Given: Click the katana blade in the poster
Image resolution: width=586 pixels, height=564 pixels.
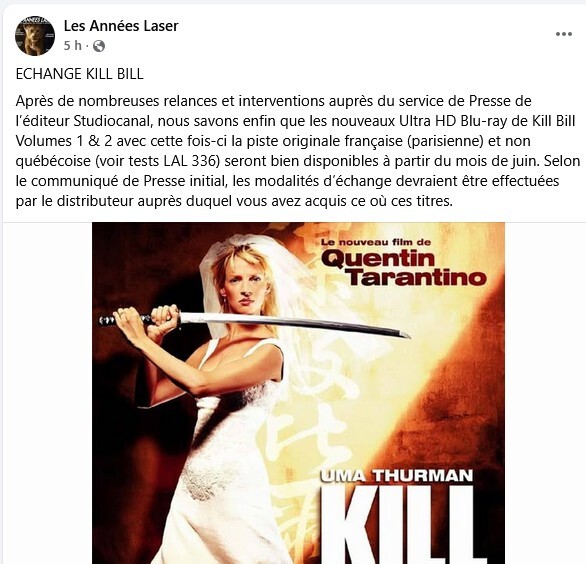Looking at the screenshot, I should click(295, 323).
